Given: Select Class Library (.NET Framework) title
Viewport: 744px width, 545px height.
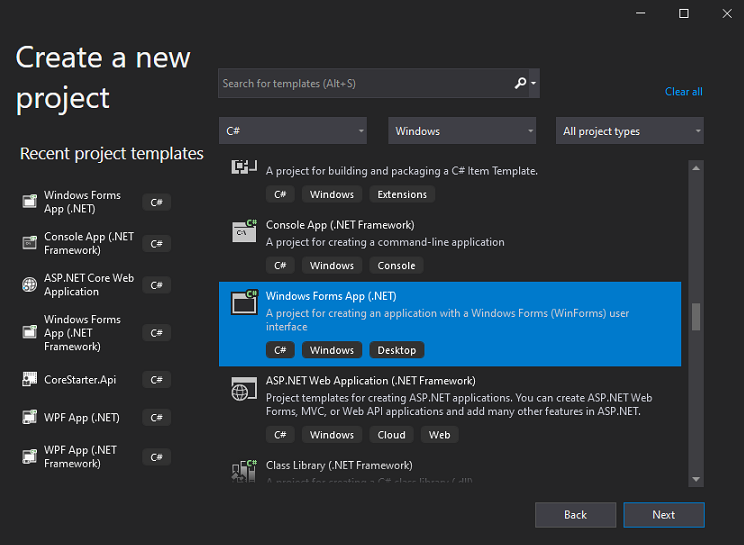Looking at the screenshot, I should [339, 465].
